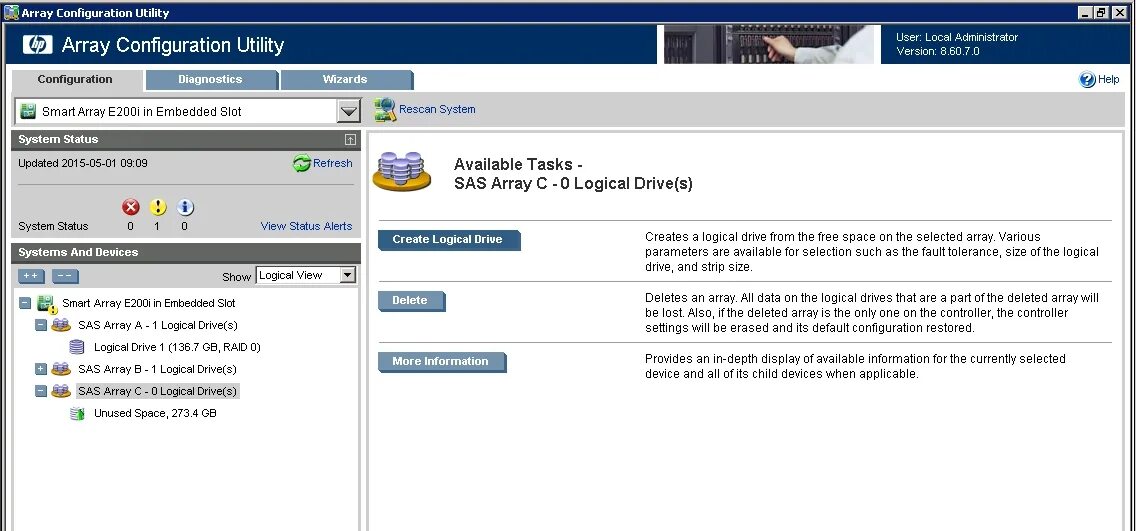Open the View Status Alerts link
The image size is (1136, 531).
306,226
